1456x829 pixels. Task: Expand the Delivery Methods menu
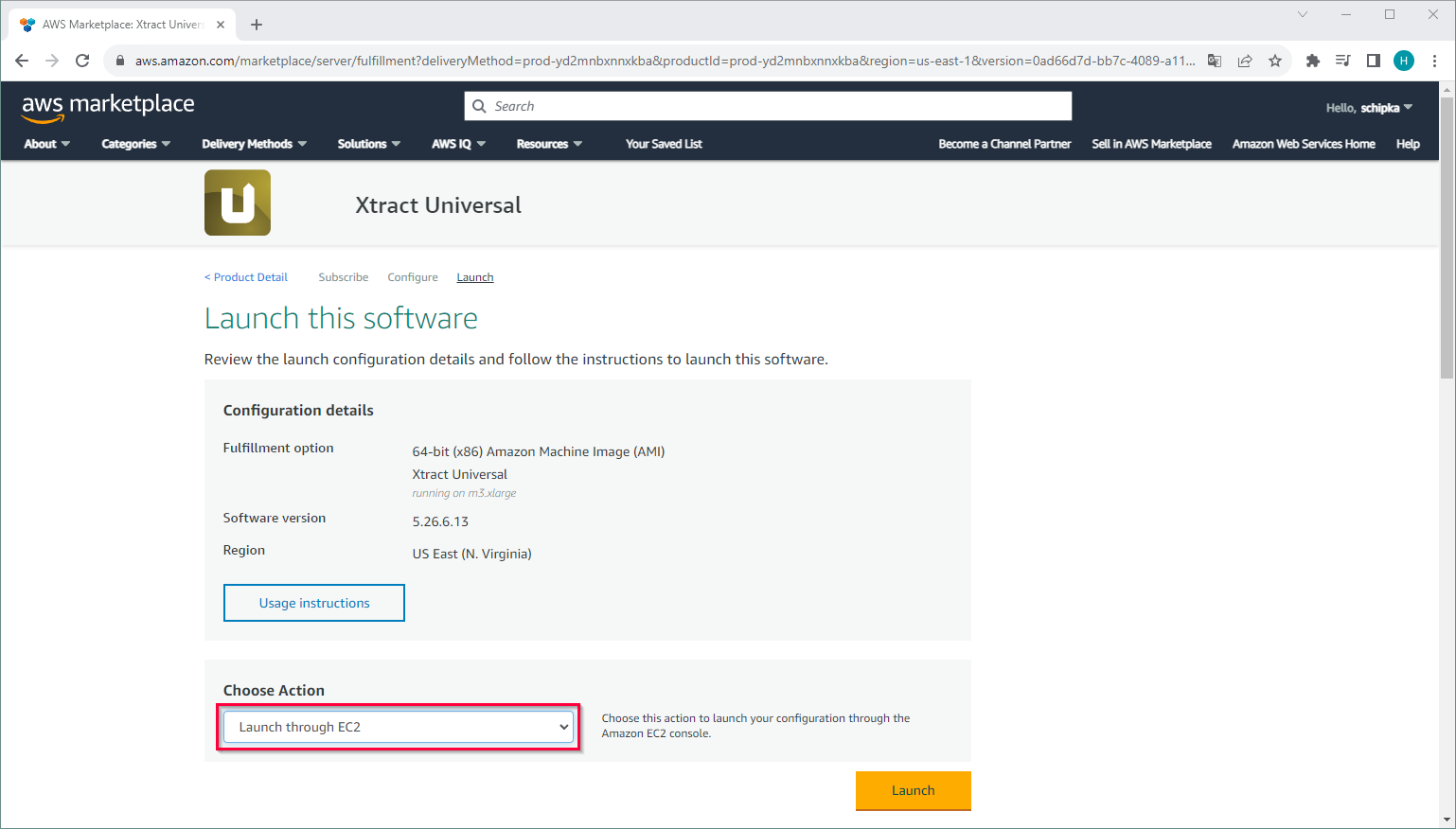click(x=254, y=144)
